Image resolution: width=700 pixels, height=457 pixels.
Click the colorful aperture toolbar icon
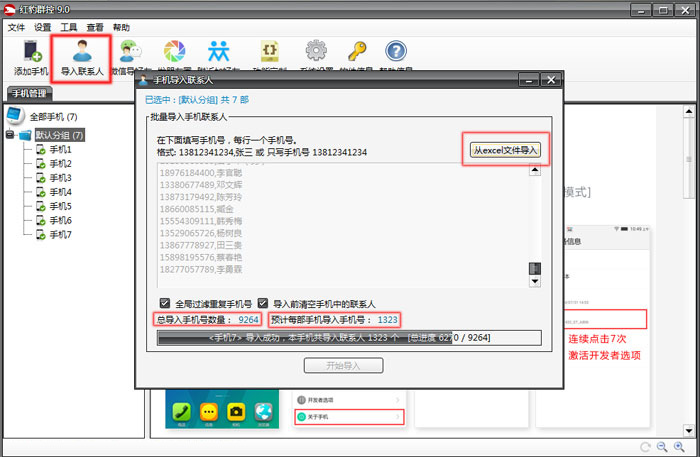175,51
